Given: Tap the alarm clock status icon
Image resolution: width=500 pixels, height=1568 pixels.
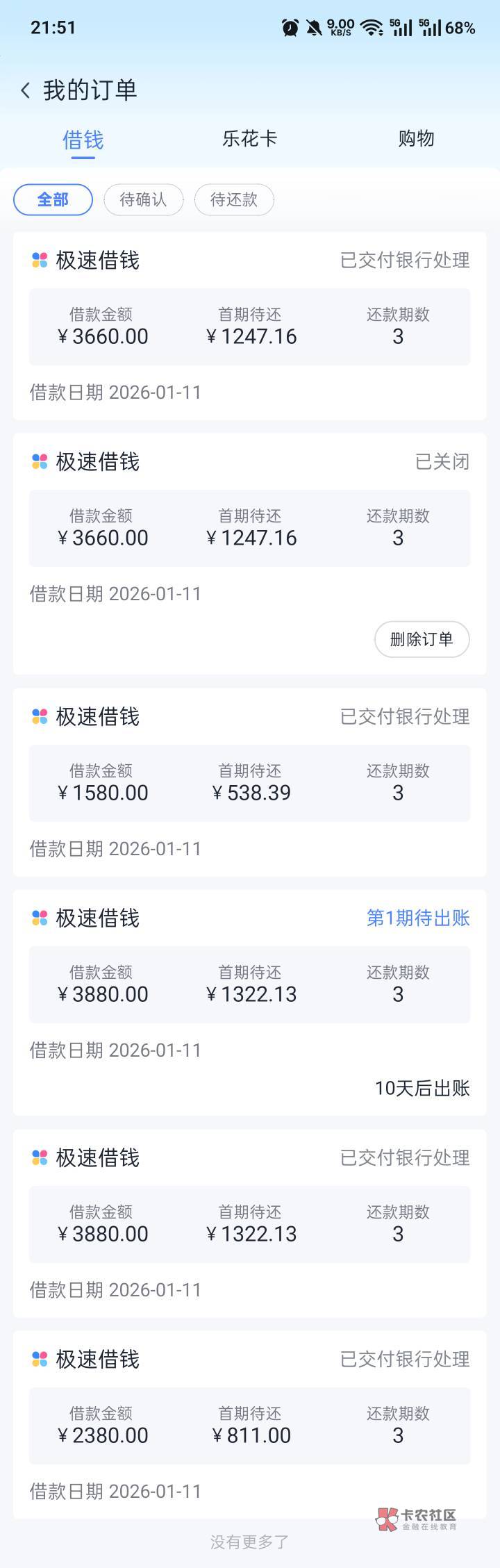Looking at the screenshot, I should (x=290, y=28).
